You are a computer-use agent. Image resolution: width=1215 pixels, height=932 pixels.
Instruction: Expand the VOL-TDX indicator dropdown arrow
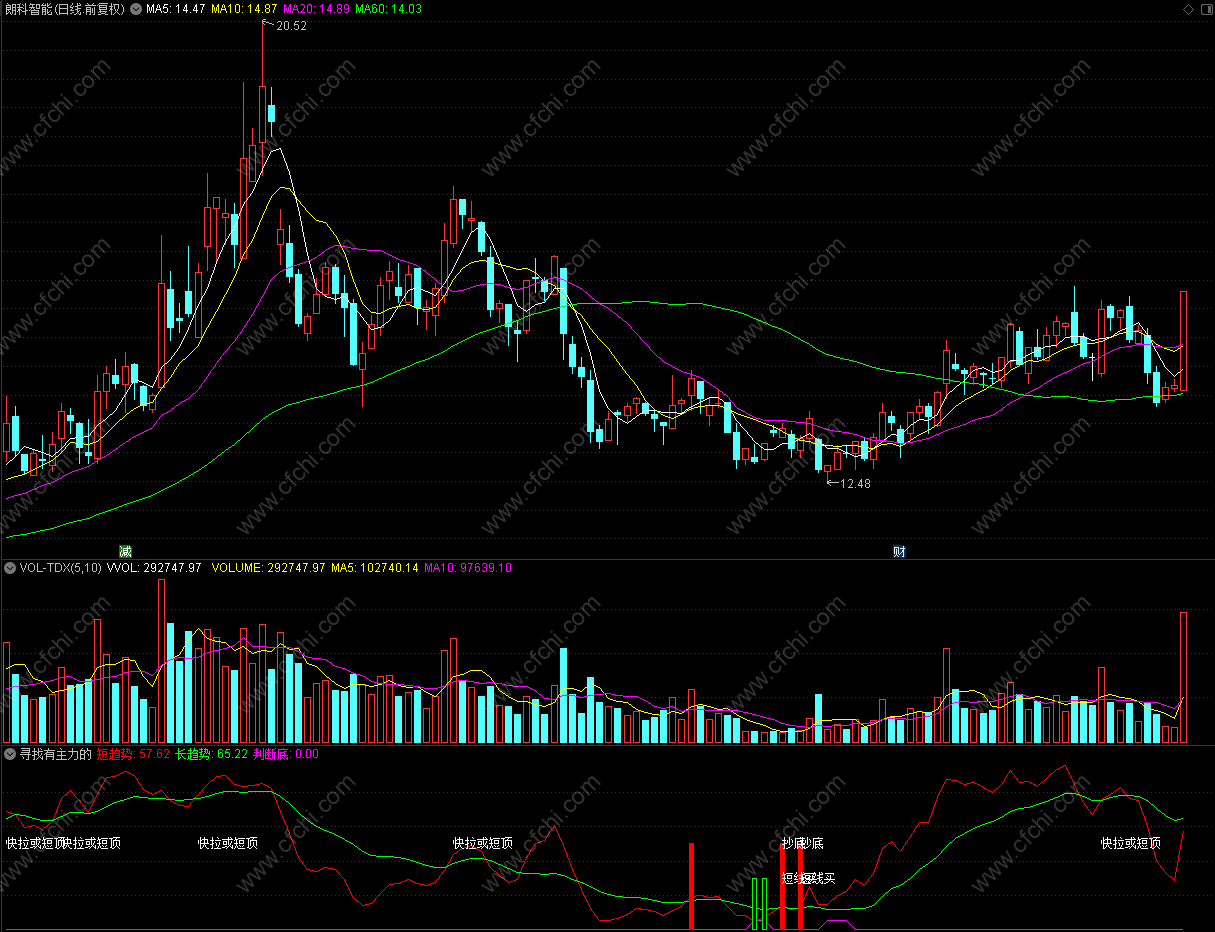[x=10, y=568]
